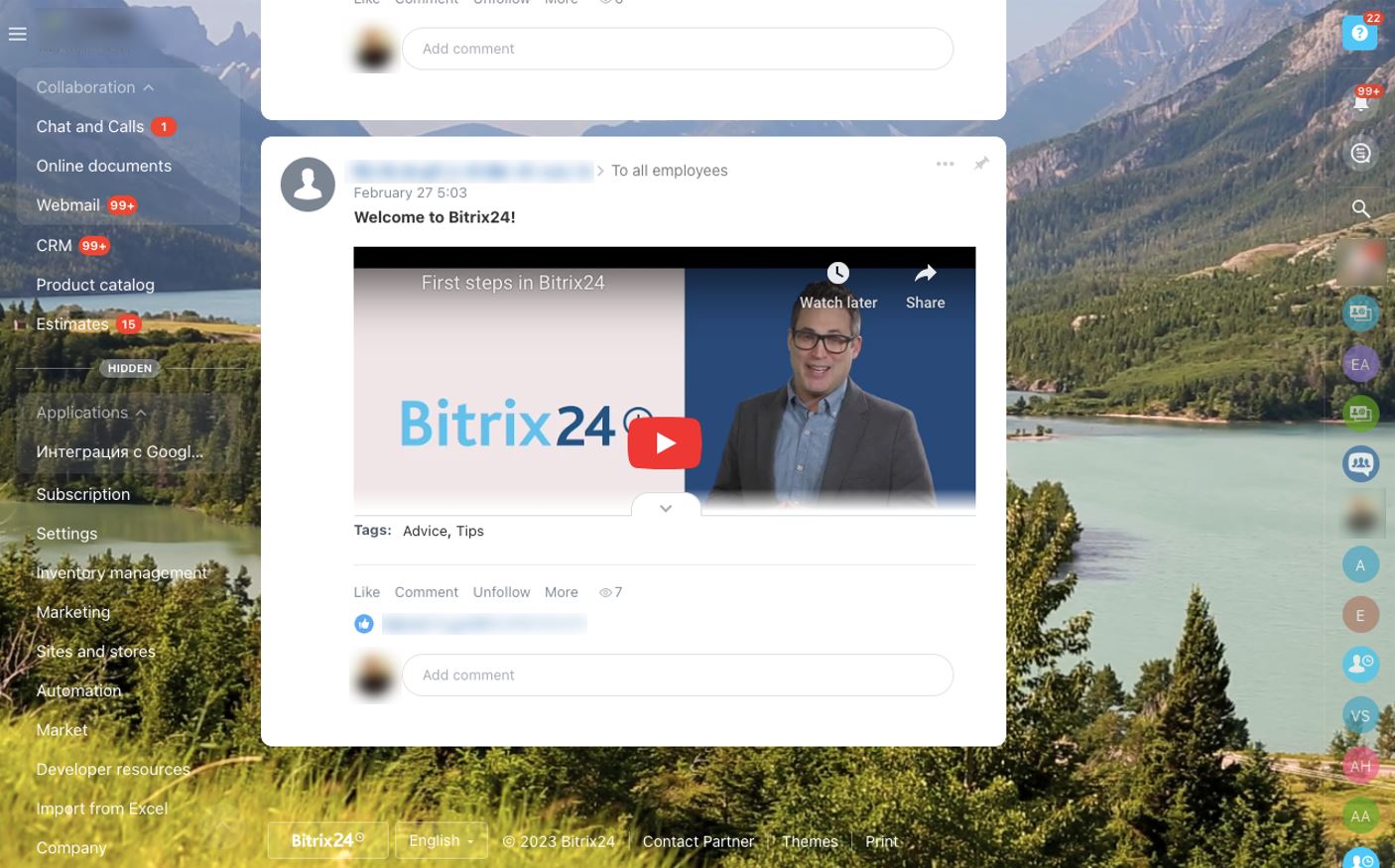
Task: Open the More menu on the post
Action: tap(561, 591)
